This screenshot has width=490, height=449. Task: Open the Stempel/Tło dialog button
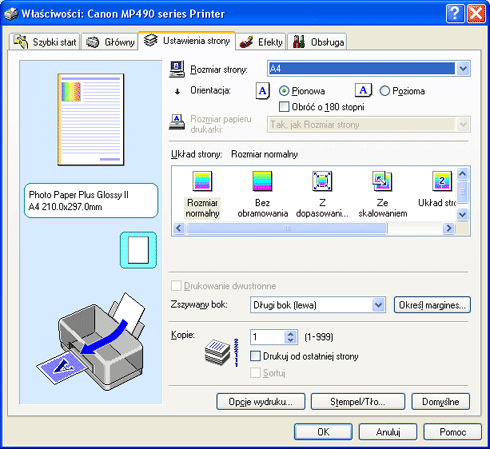pos(358,402)
